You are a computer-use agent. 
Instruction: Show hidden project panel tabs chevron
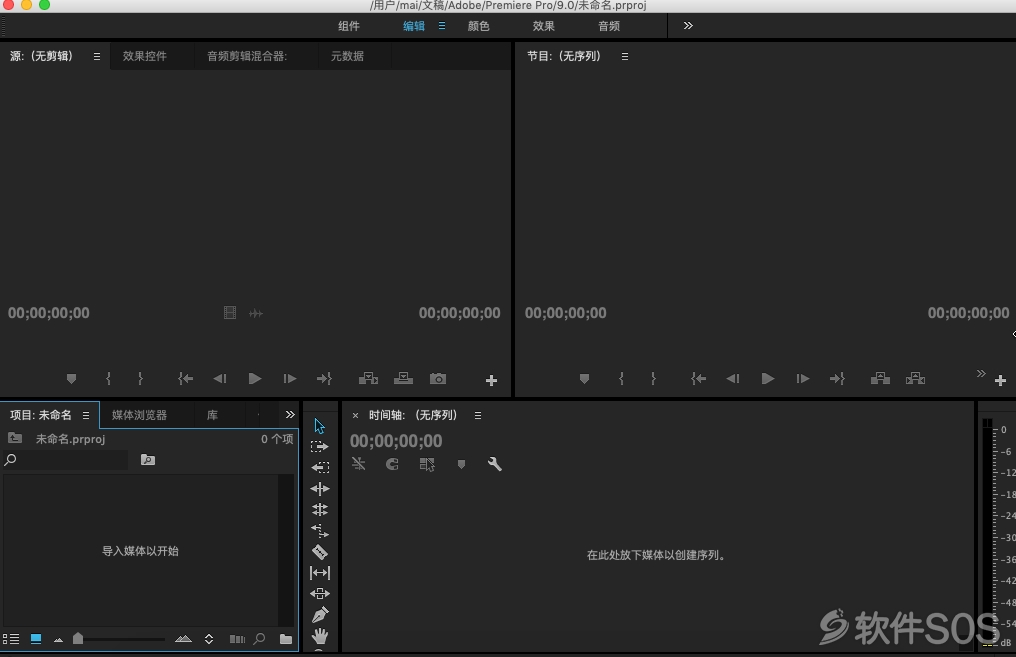290,415
